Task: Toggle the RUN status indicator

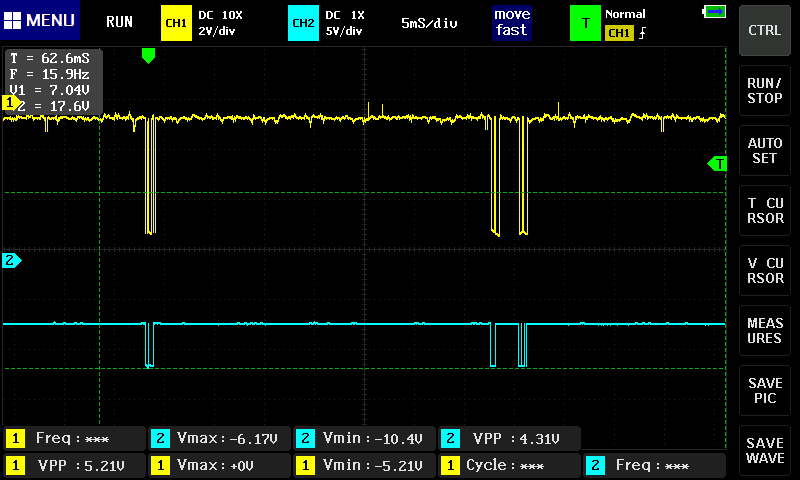Action: [119, 22]
